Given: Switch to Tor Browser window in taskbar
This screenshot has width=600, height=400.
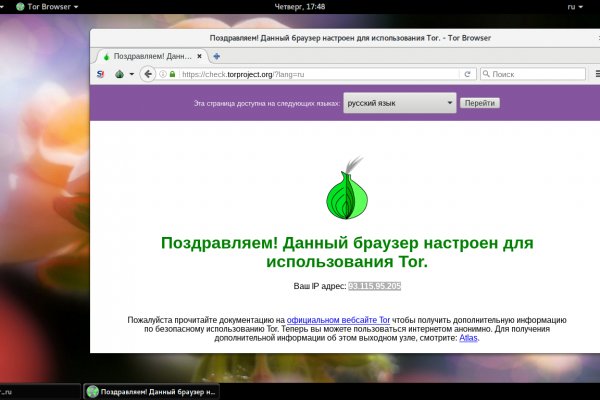Looking at the screenshot, I should [x=151, y=391].
